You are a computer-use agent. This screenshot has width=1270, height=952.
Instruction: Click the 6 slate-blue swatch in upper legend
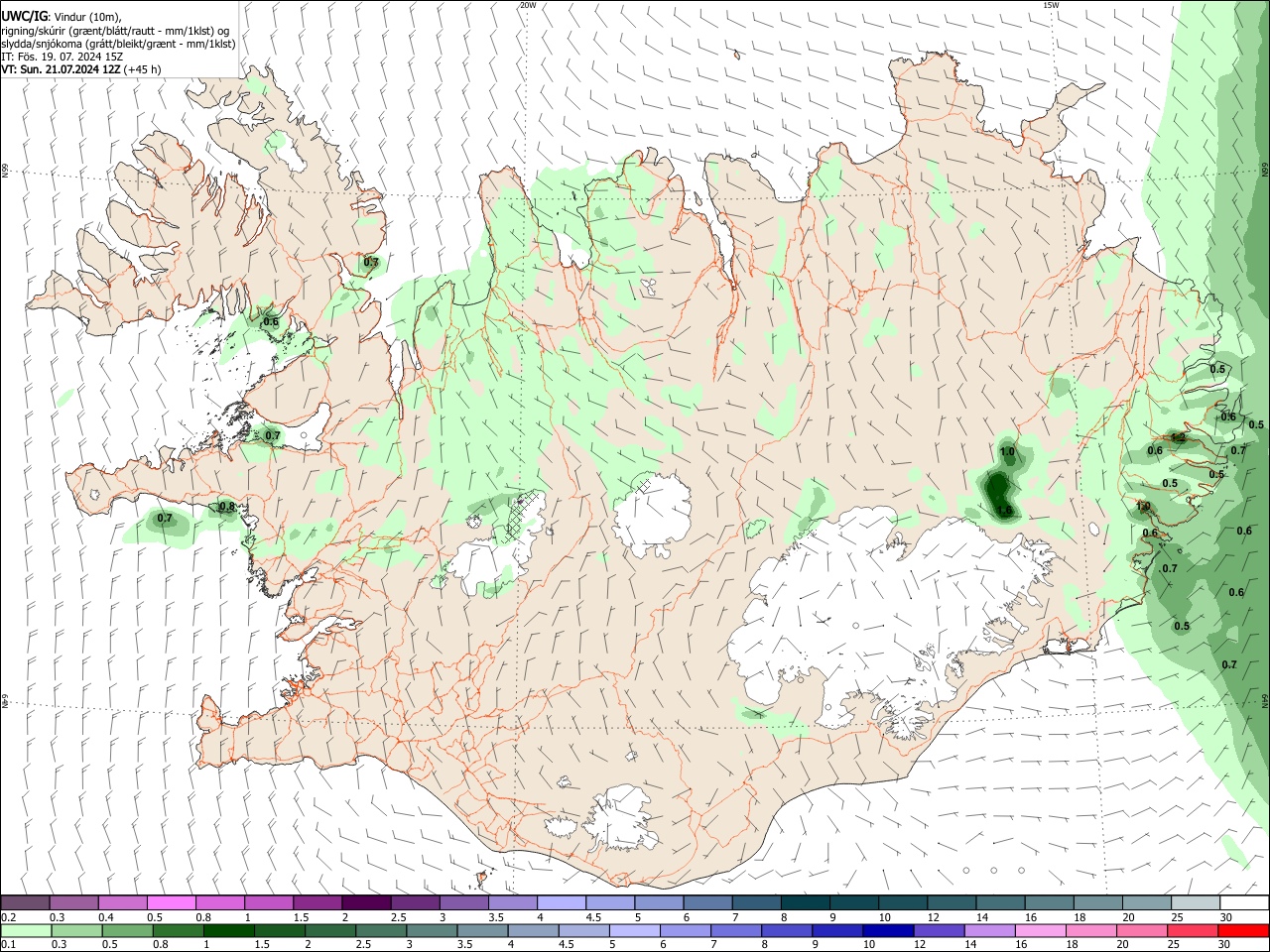[708, 902]
